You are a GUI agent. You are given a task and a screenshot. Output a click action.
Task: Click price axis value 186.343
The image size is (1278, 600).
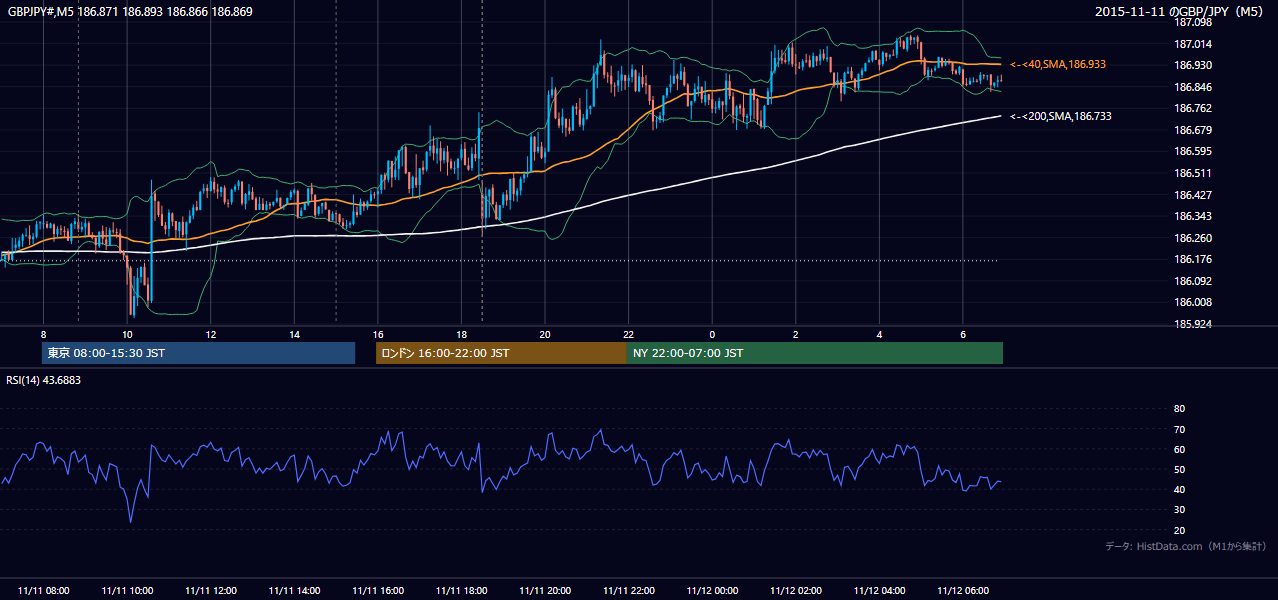(1192, 216)
